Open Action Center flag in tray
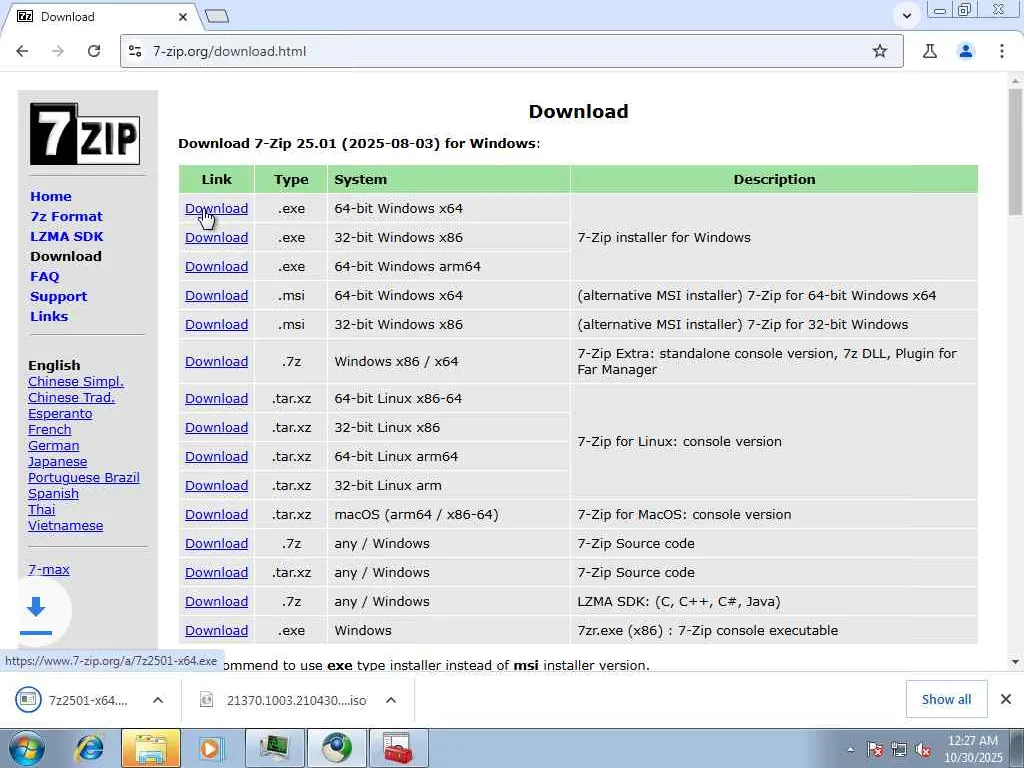 pos(874,750)
